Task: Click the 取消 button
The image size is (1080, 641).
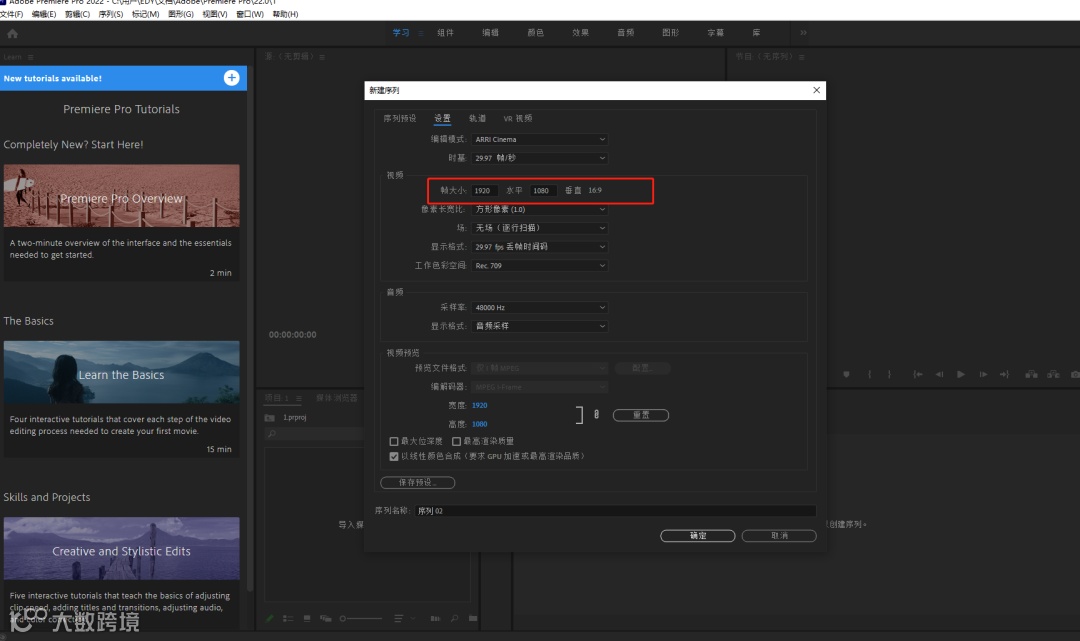Action: [779, 536]
